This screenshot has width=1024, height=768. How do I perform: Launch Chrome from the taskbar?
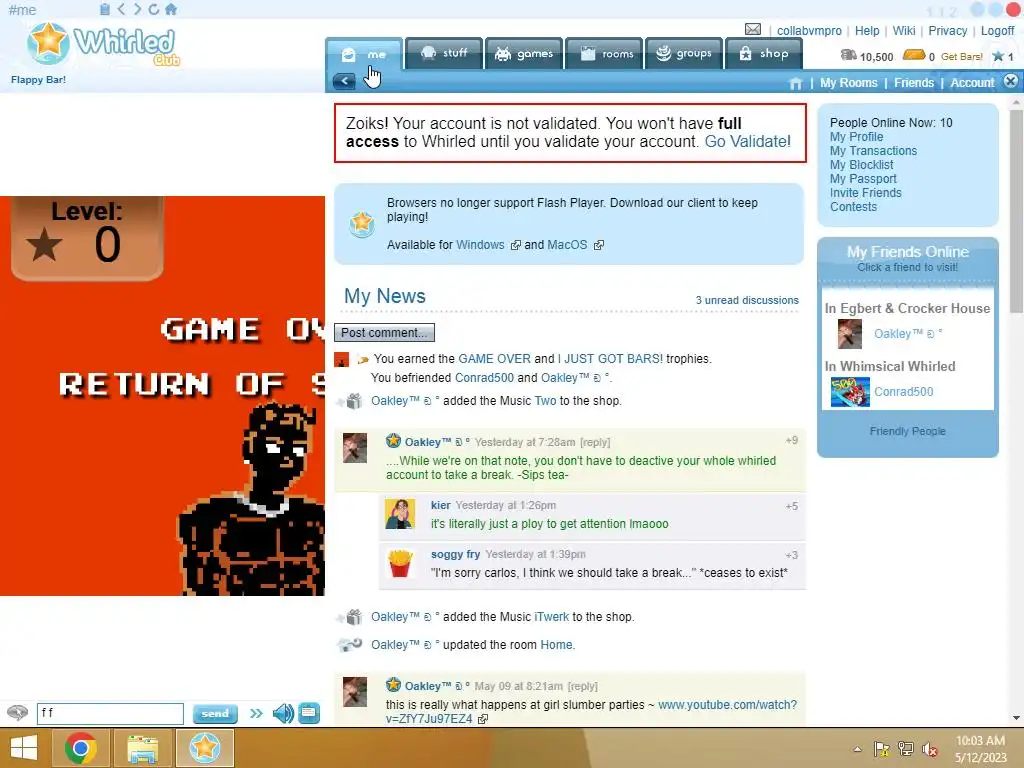click(80, 748)
